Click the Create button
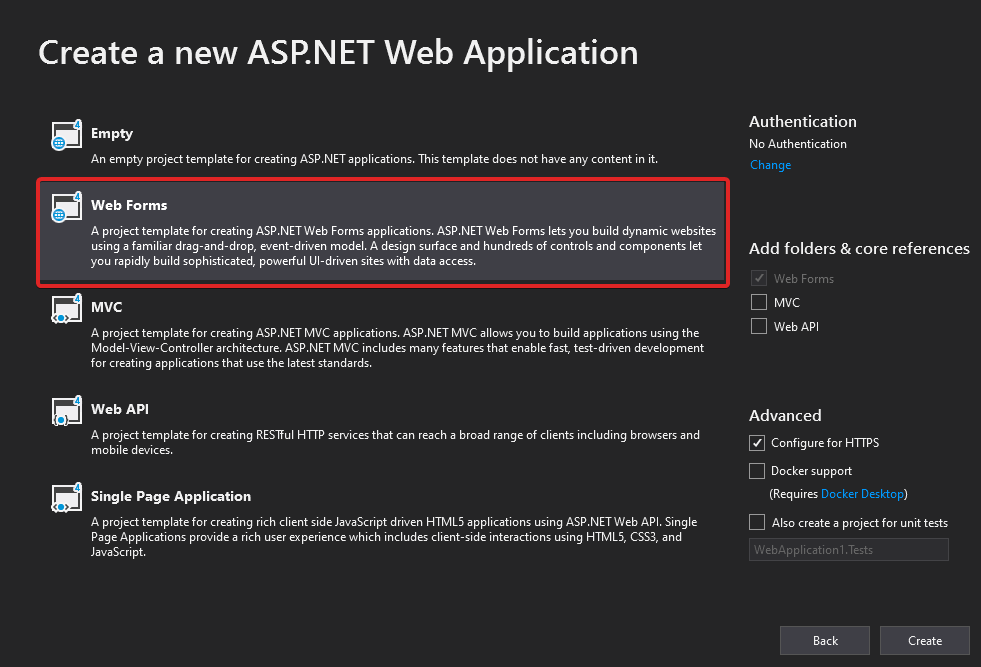This screenshot has width=981, height=667. (924, 640)
